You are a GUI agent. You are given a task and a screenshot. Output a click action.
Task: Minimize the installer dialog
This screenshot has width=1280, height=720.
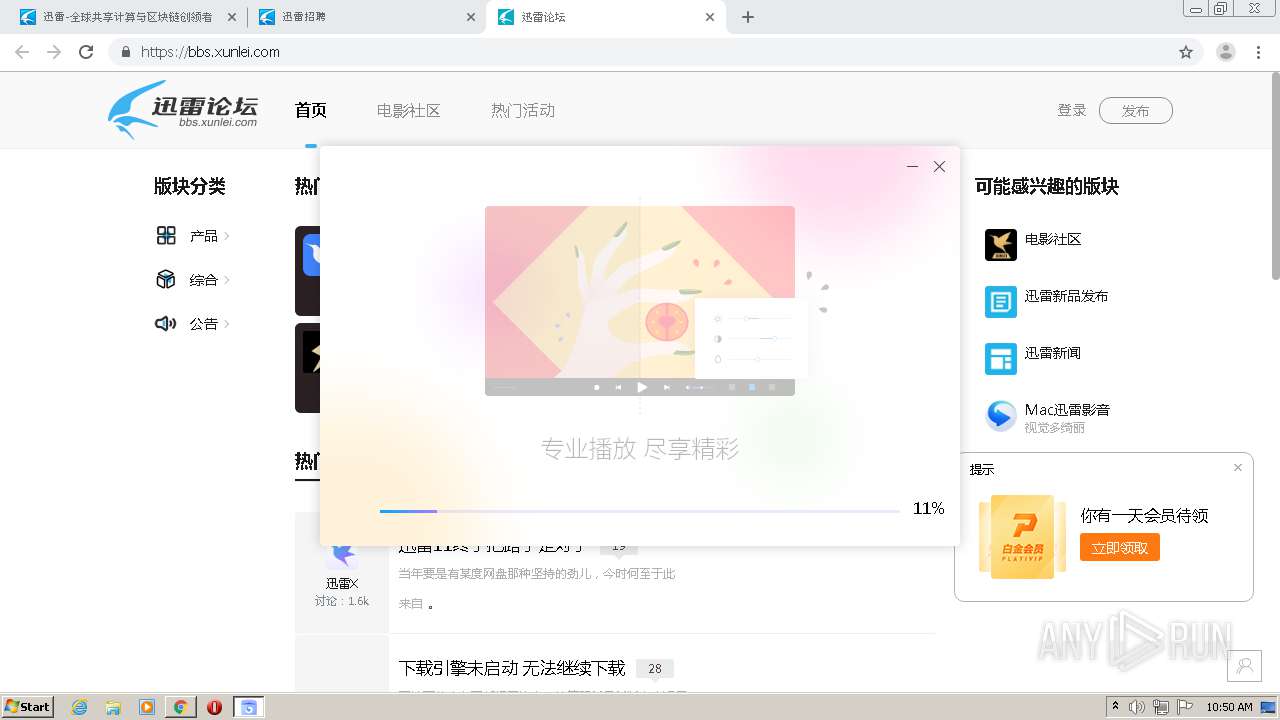click(x=912, y=167)
